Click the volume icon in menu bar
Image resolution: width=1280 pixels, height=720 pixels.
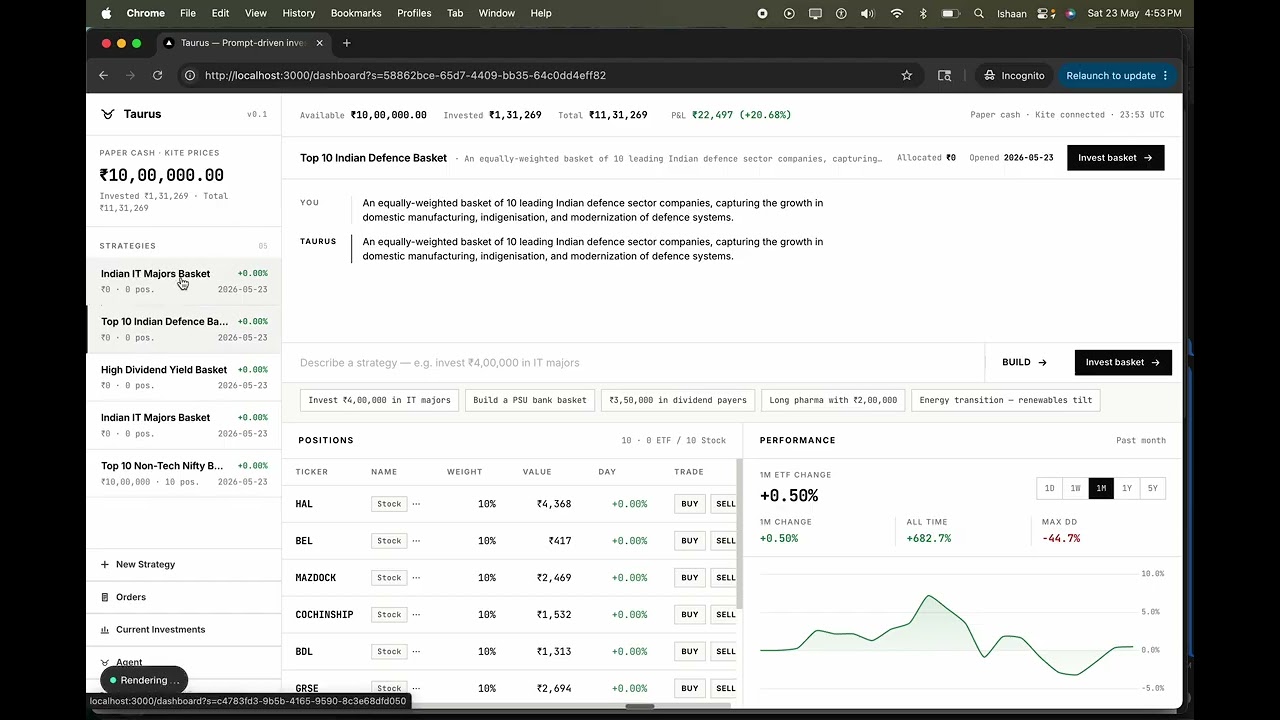point(867,13)
